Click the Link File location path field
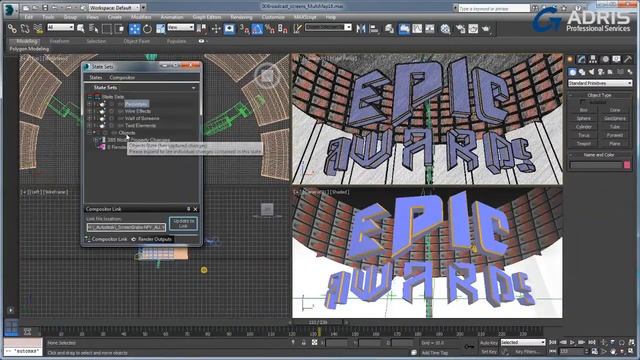This screenshot has width=640, height=360. pyautogui.click(x=126, y=227)
